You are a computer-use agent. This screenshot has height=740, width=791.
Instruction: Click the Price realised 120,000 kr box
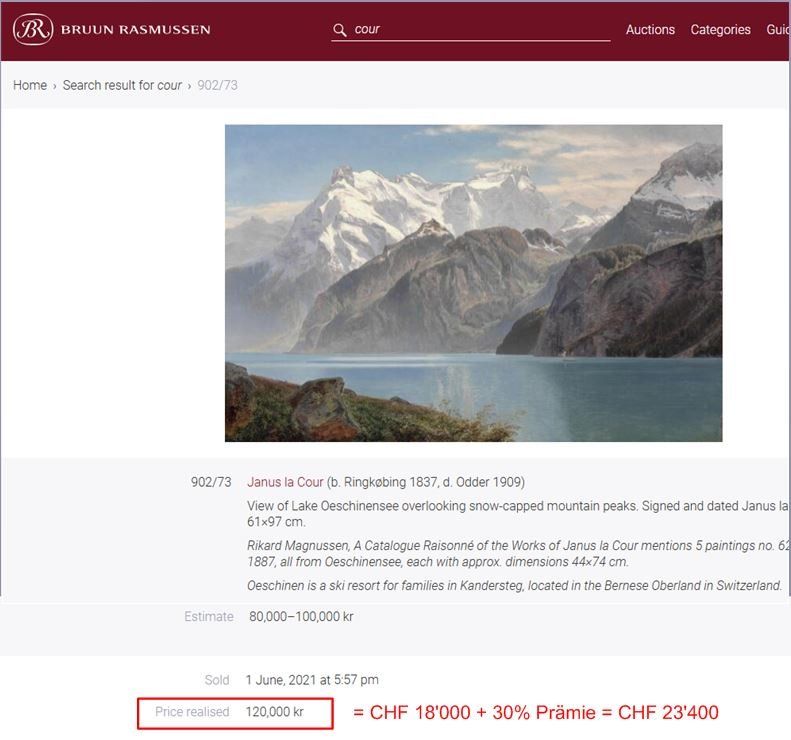pos(235,713)
